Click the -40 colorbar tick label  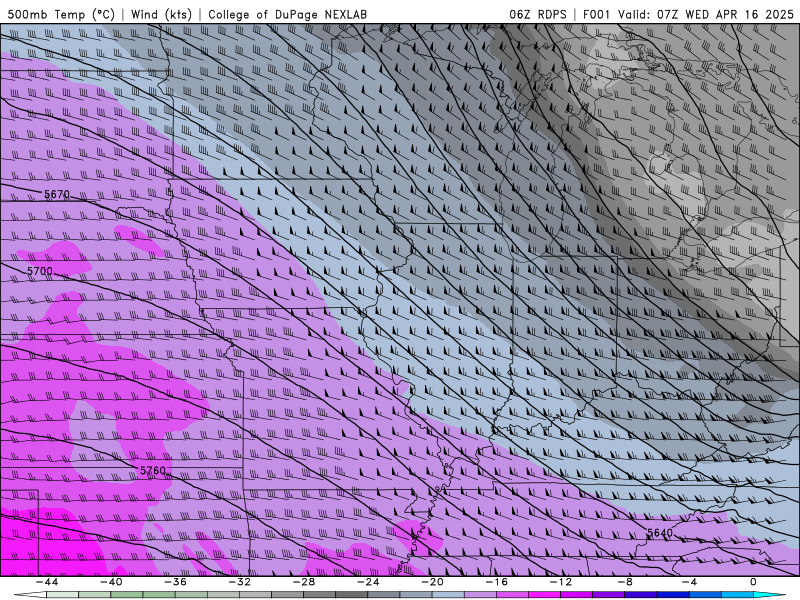coord(111,582)
